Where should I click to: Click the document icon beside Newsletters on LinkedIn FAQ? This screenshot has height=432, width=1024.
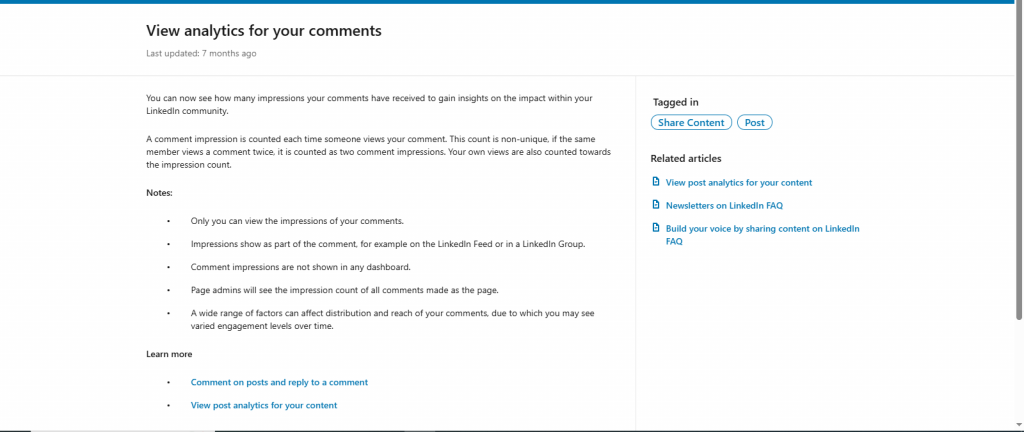pos(656,205)
